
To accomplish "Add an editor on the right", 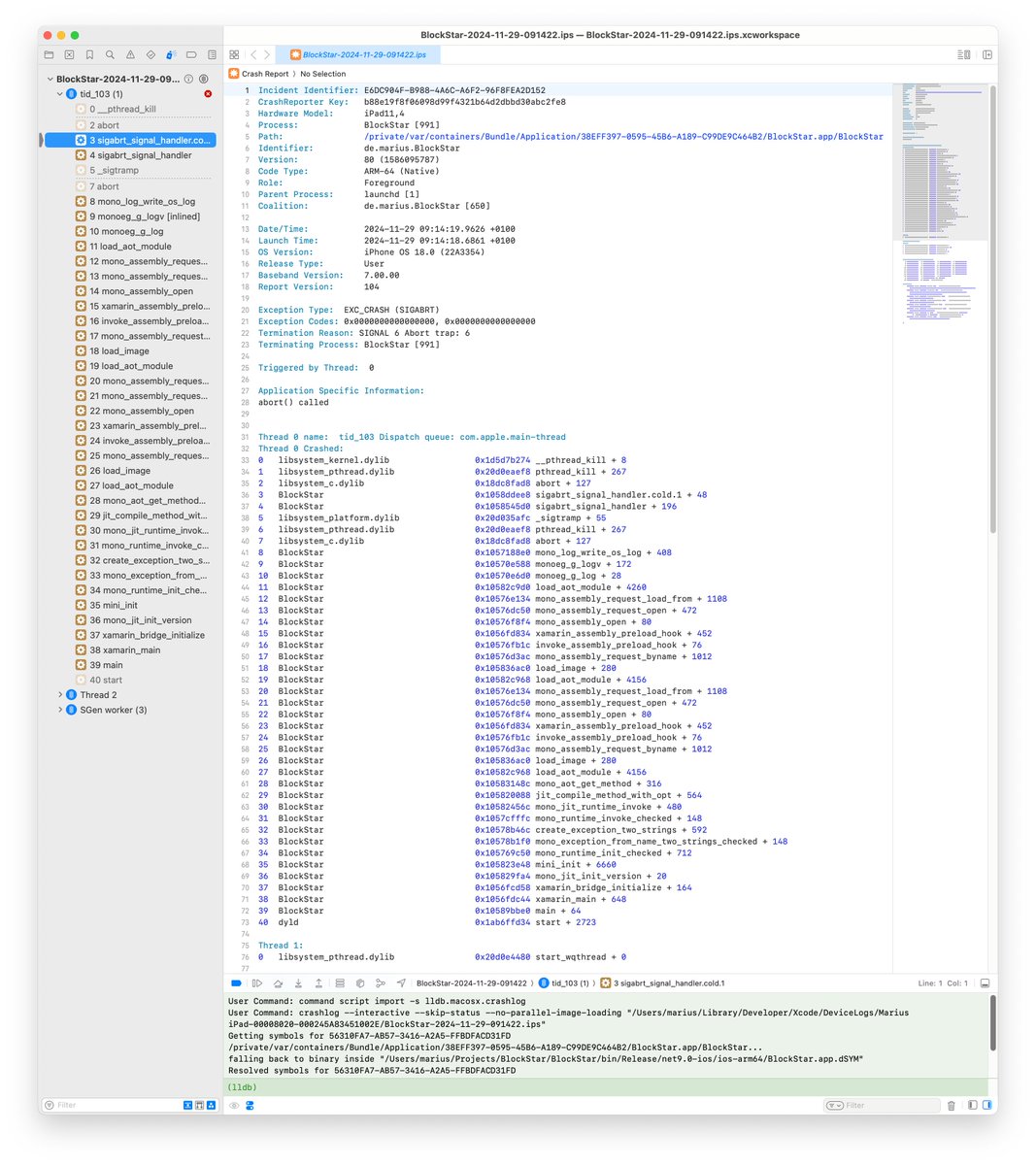I will point(986,55).
